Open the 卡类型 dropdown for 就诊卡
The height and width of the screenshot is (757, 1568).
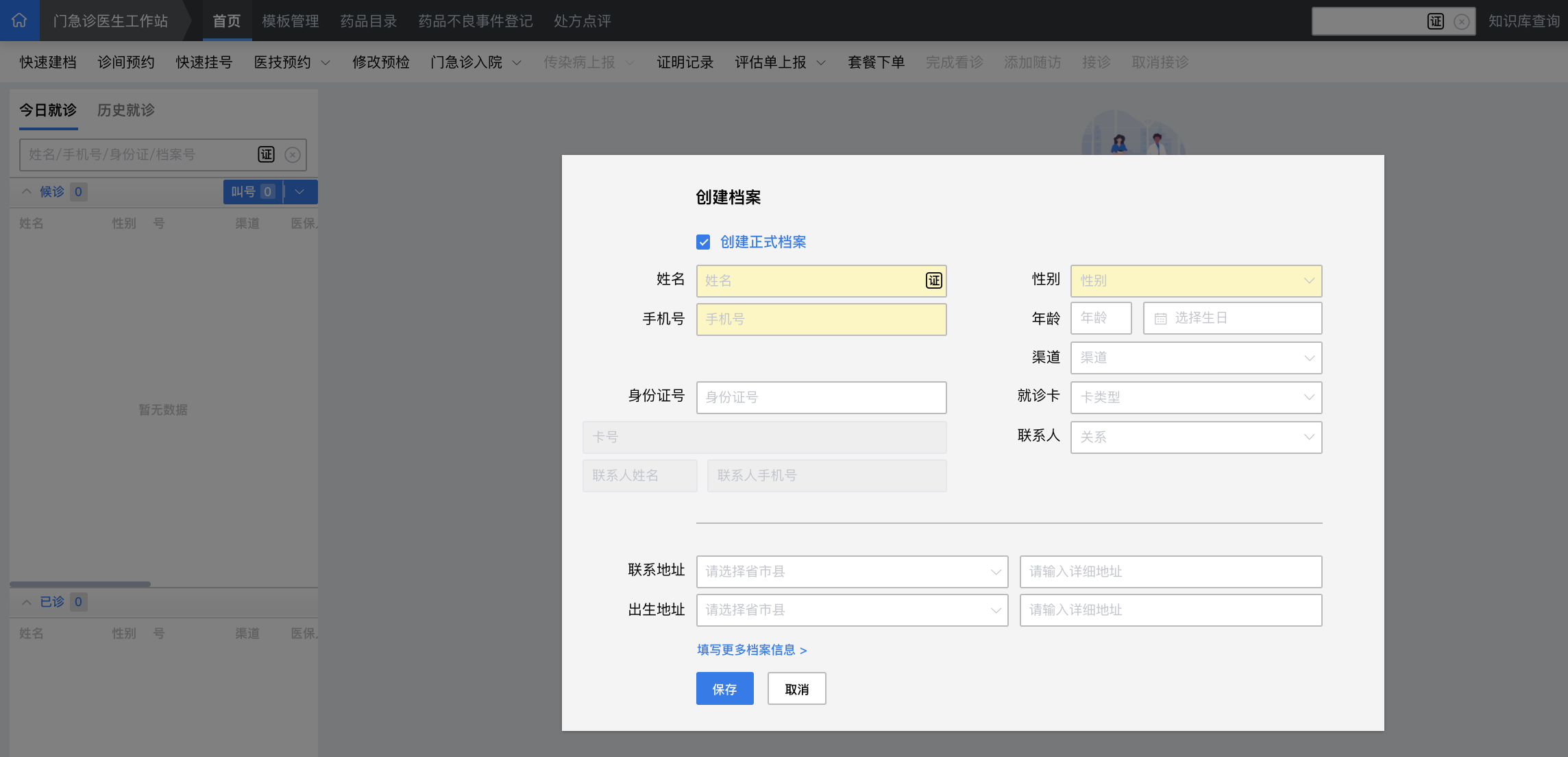[1196, 397]
